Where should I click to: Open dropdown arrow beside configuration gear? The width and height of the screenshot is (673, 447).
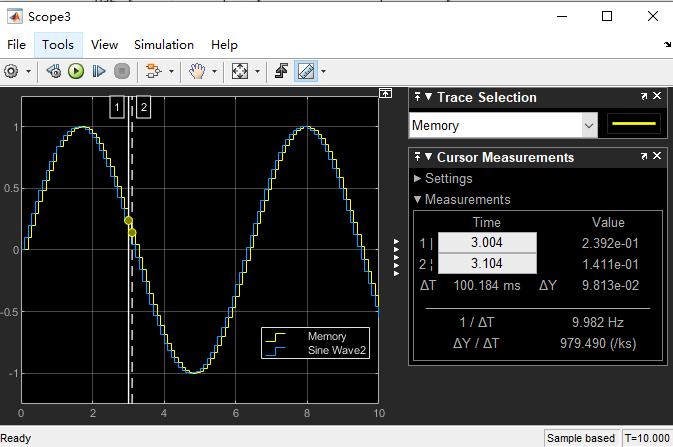pos(28,71)
